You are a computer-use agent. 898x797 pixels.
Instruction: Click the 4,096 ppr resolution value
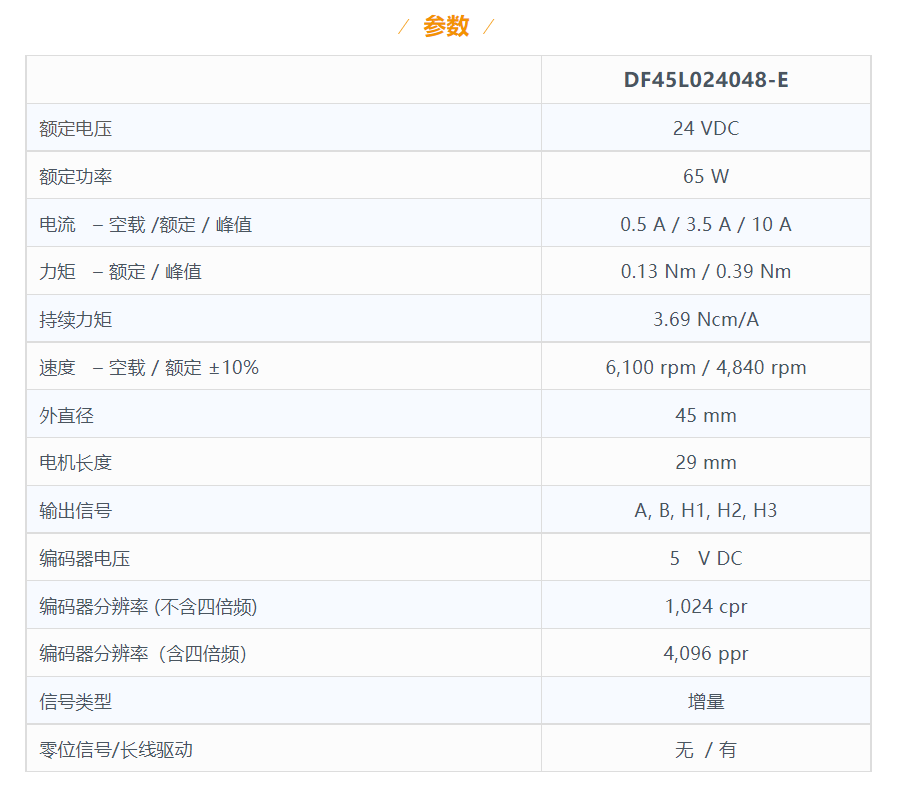706,654
